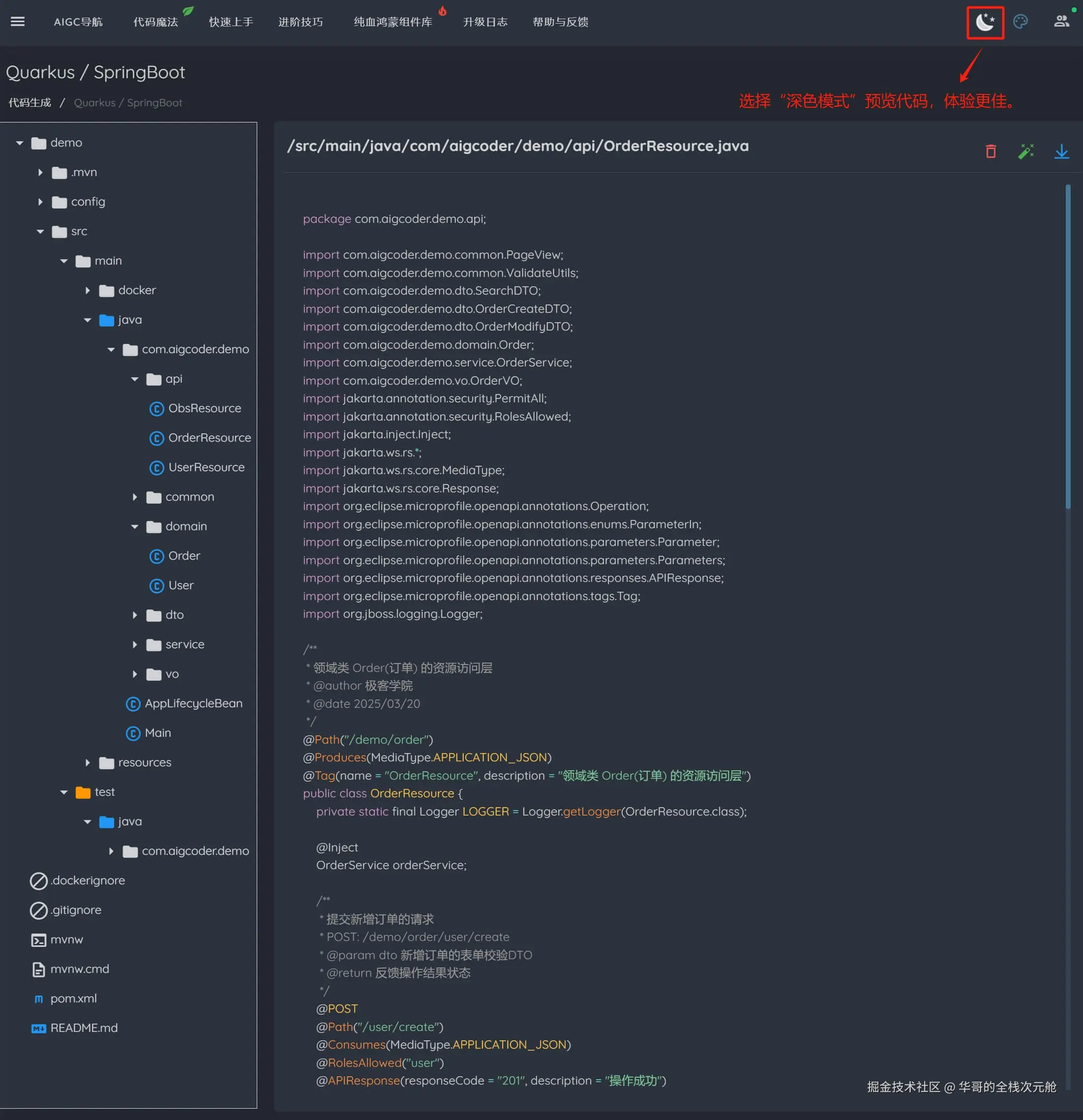This screenshot has height=1120, width=1083.
Task: Click the 代码生成 breadcrumb link
Action: pos(30,103)
